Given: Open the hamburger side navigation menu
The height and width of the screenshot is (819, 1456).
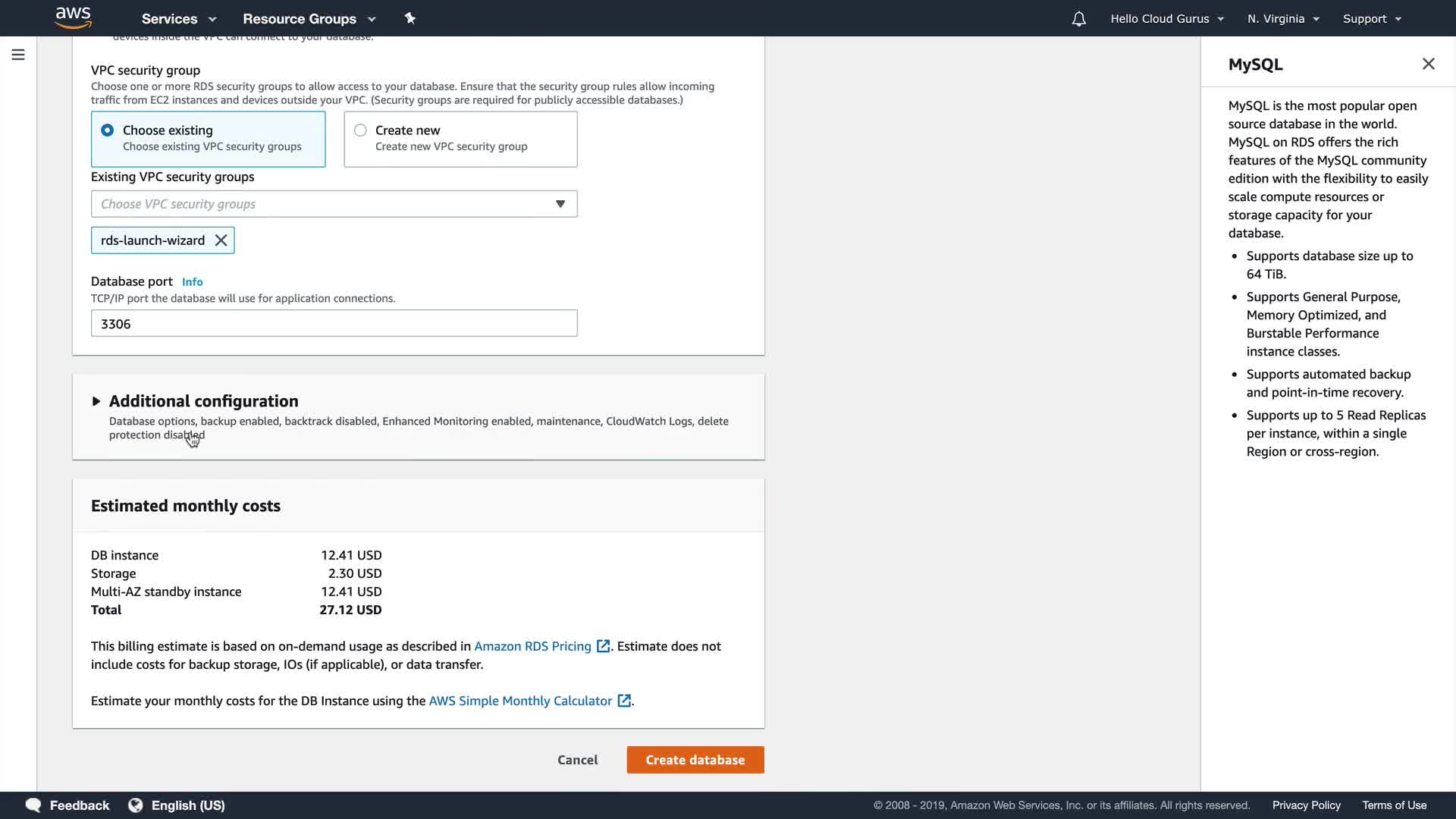Looking at the screenshot, I should pos(18,55).
